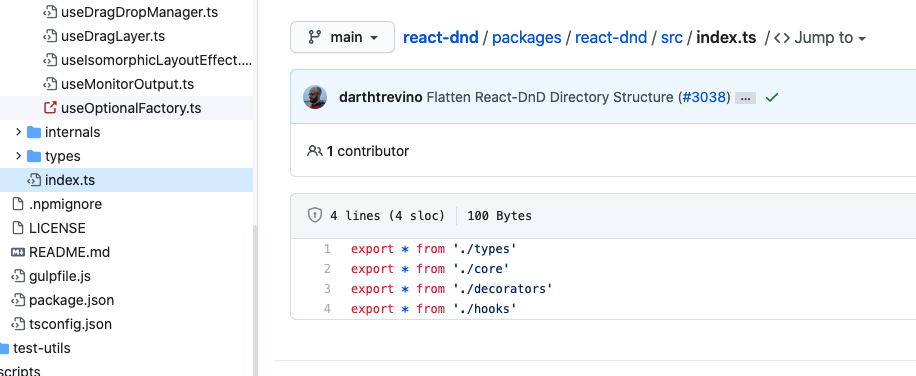Image resolution: width=916 pixels, height=376 pixels.
Task: Click the code file icon beside tsconfig.json
Action: 18,323
